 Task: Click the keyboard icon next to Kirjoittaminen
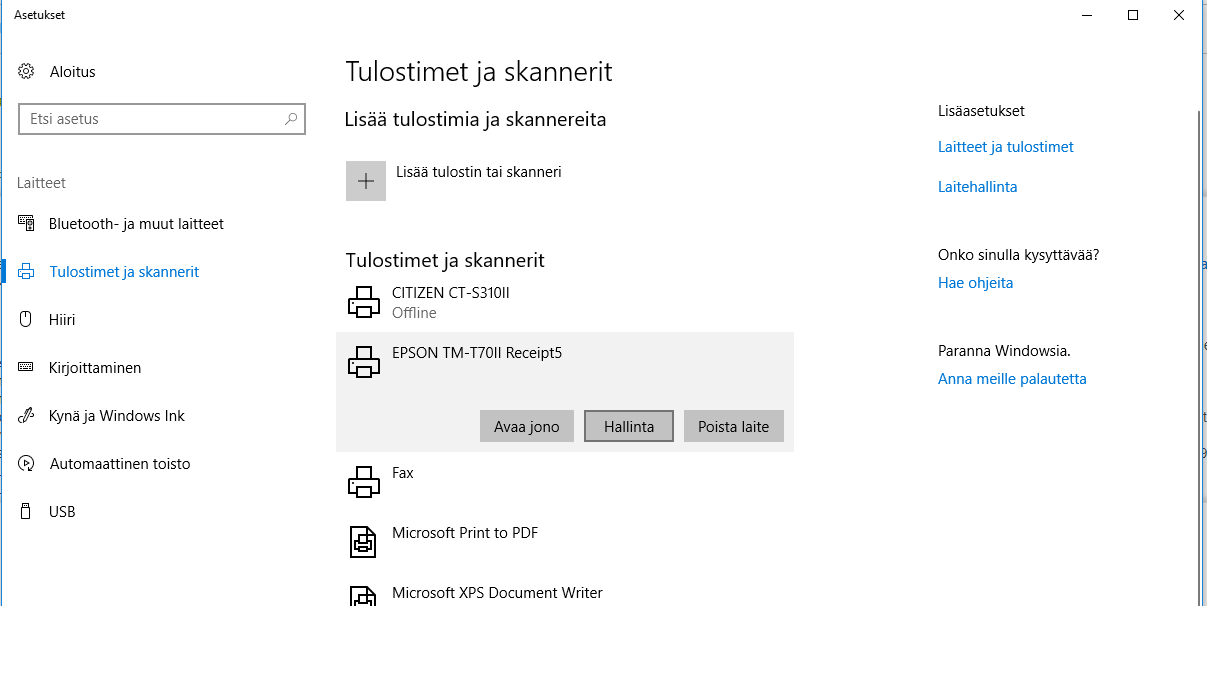coord(27,368)
